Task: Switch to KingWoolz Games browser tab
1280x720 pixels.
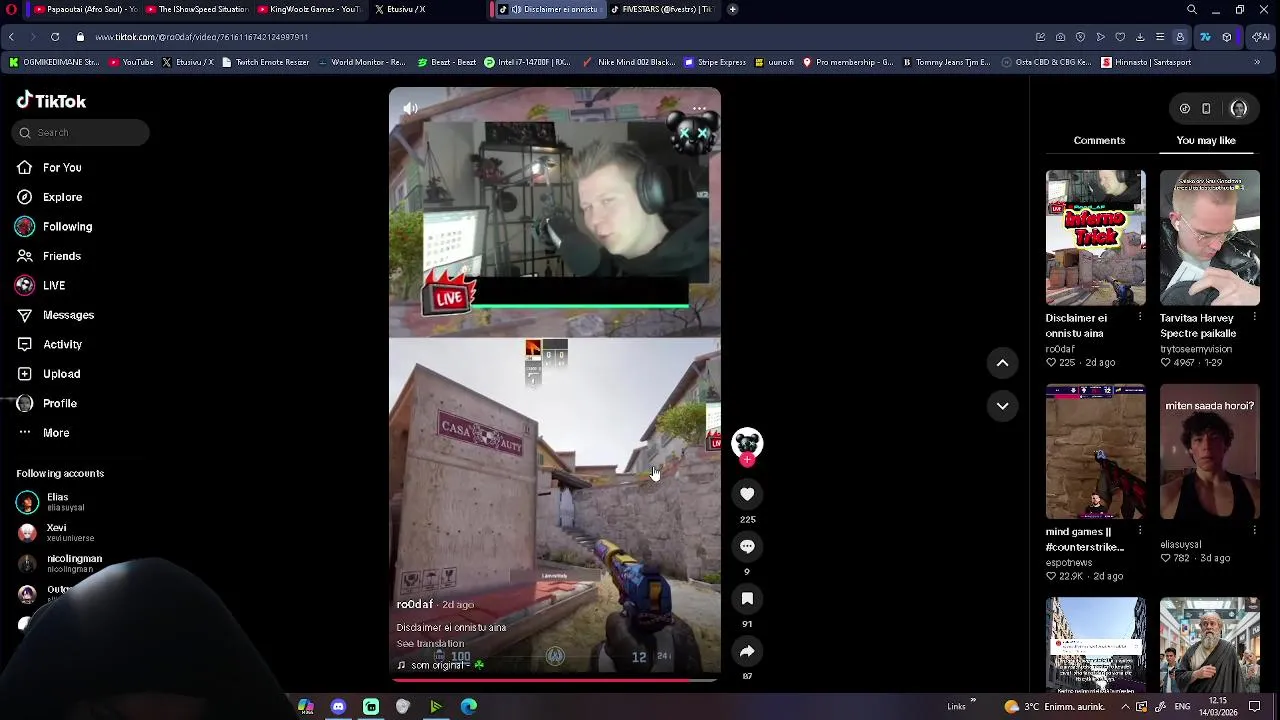Action: [x=308, y=9]
